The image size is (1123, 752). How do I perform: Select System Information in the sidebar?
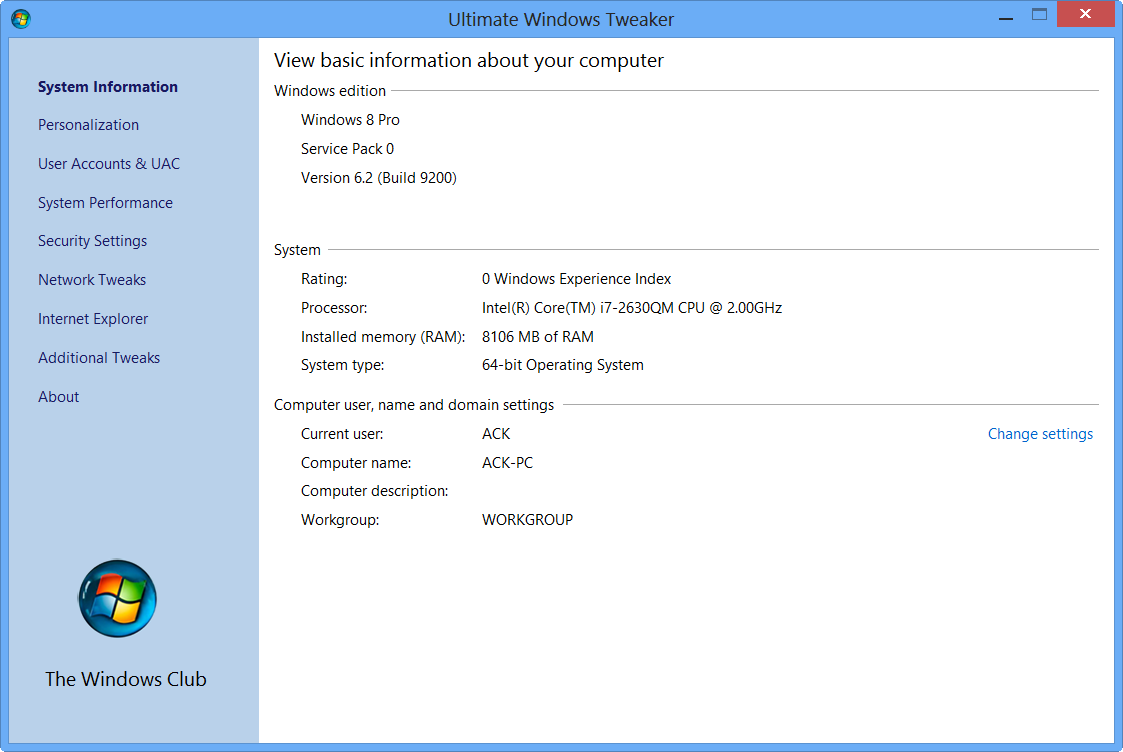[107, 87]
